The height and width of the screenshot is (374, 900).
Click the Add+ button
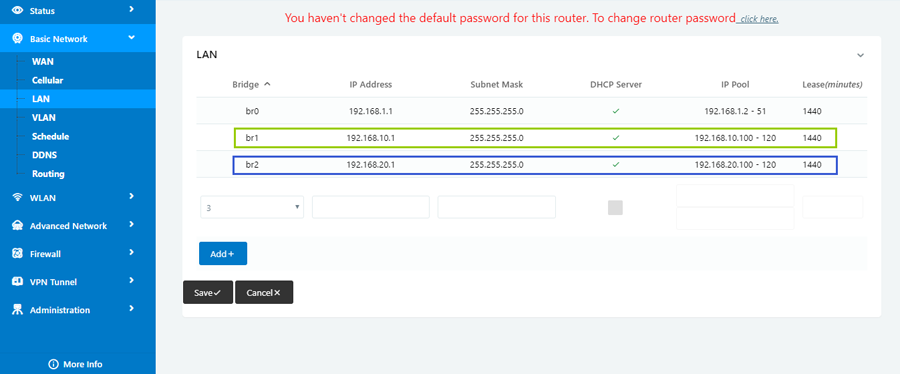223,254
